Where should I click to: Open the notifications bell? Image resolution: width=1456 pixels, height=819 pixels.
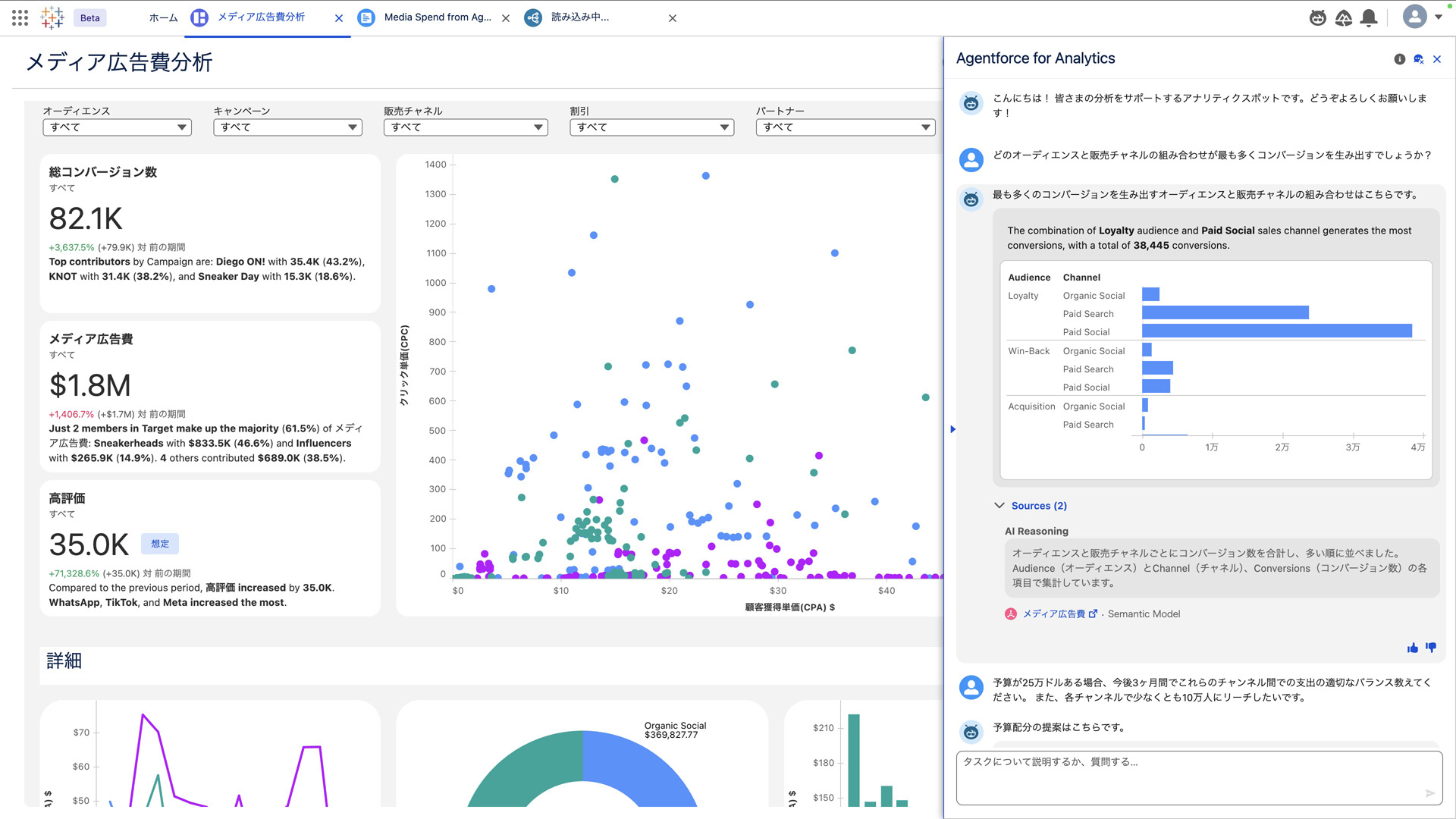[x=1370, y=17]
